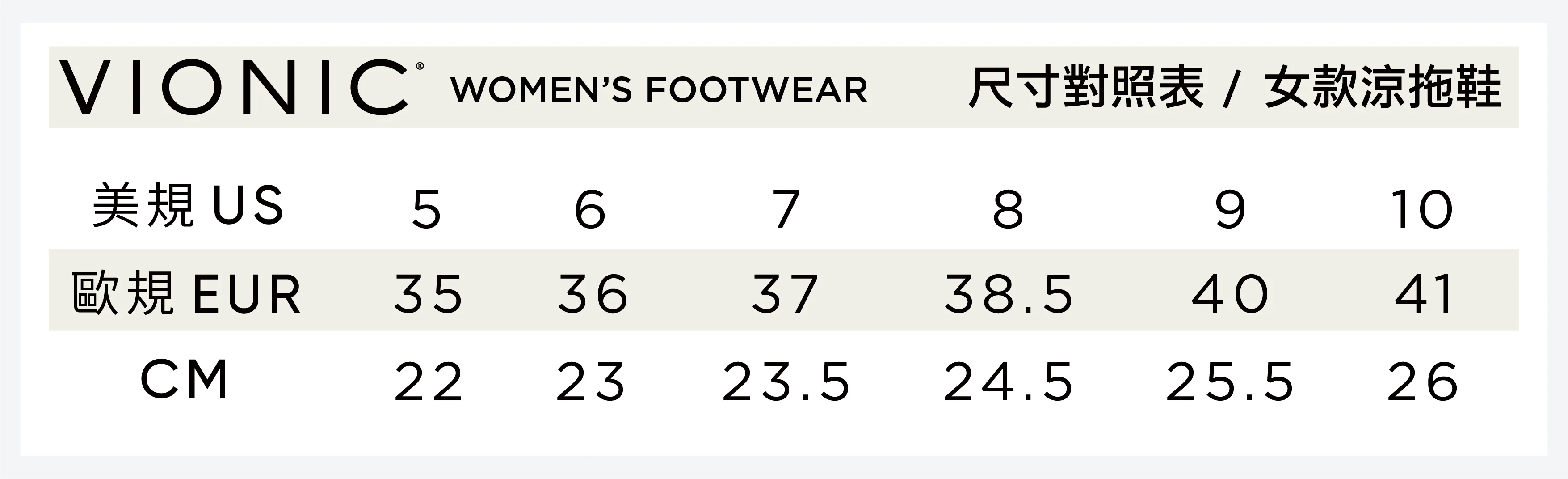Click the 尺寸對照表 title text
Image resolution: width=1568 pixels, height=479 pixels.
[x=1086, y=88]
